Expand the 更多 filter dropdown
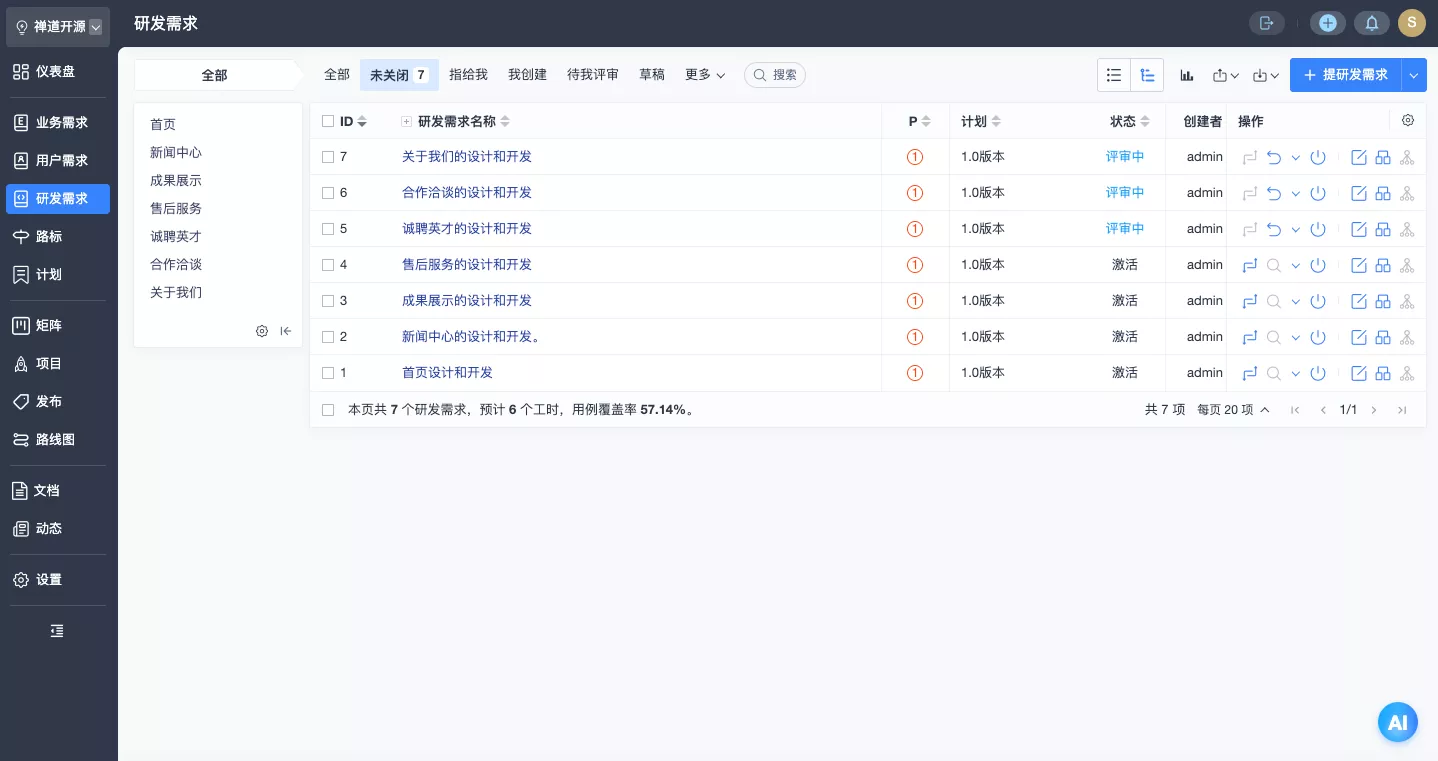1438x761 pixels. (704, 75)
